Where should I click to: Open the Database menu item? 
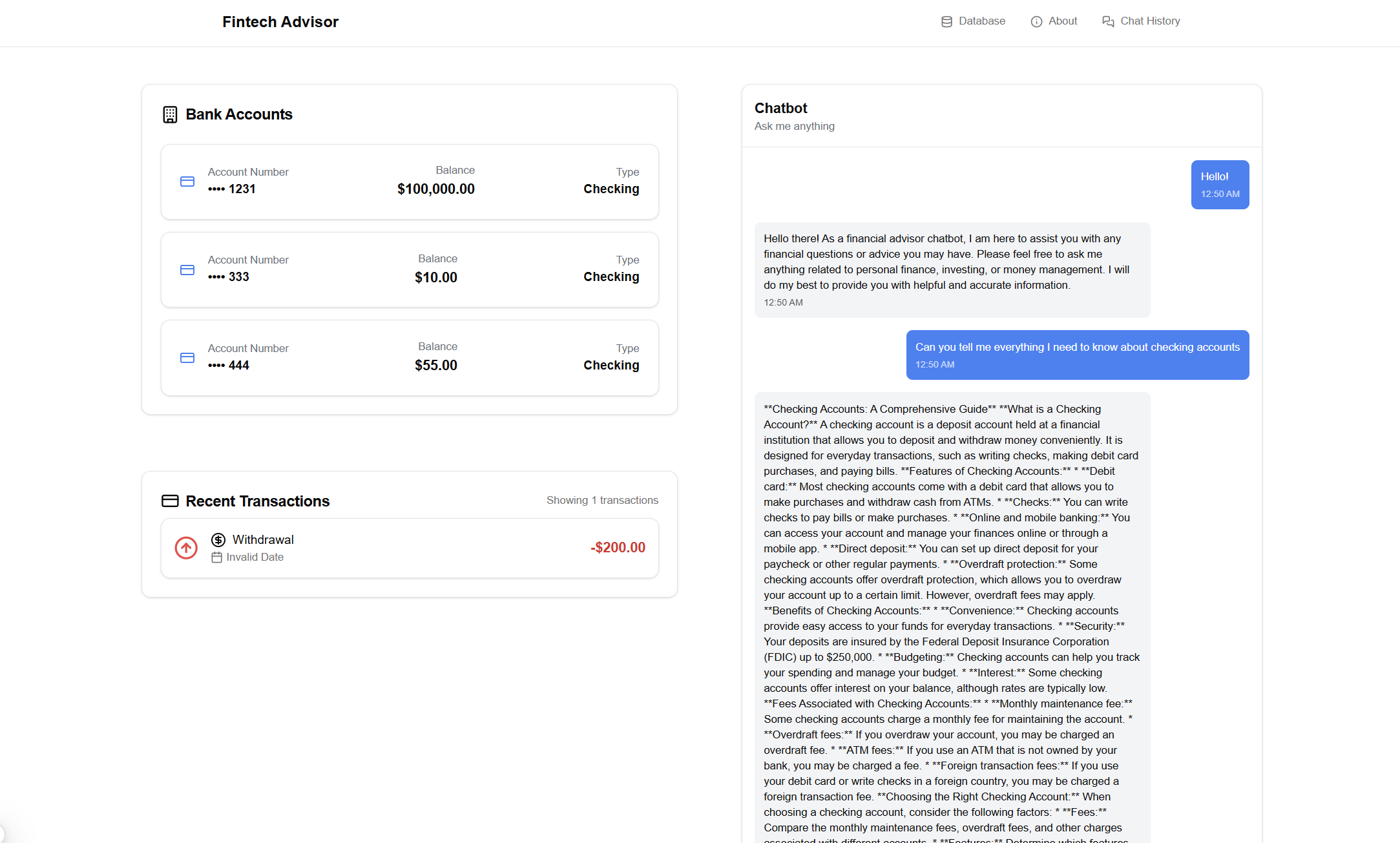click(981, 21)
